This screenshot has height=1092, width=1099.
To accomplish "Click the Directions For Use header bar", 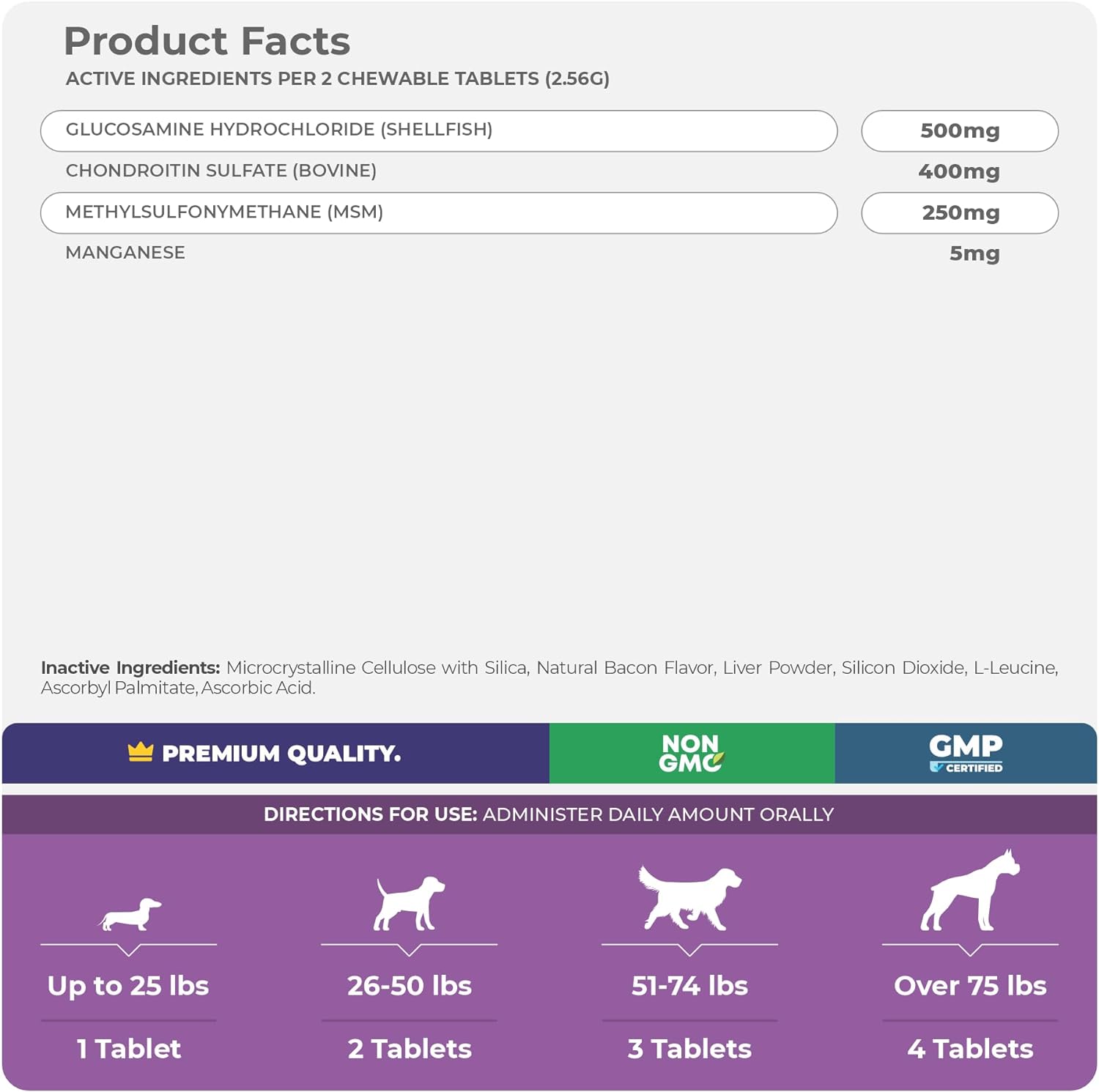I will click(x=549, y=814).
